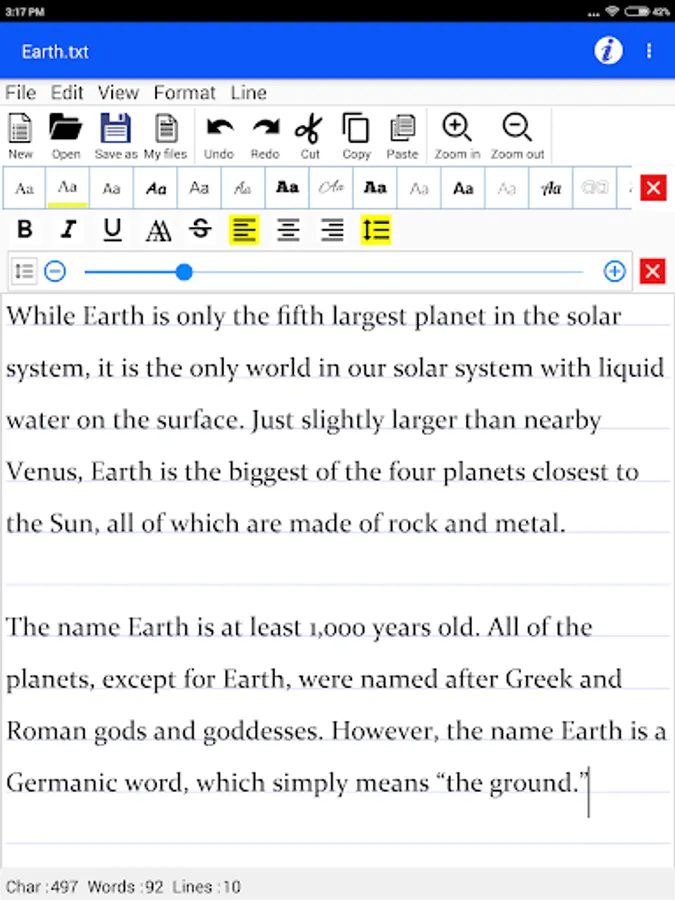Select the fifth font sample Aa
Image resolution: width=675 pixels, height=900 pixels.
[199, 188]
